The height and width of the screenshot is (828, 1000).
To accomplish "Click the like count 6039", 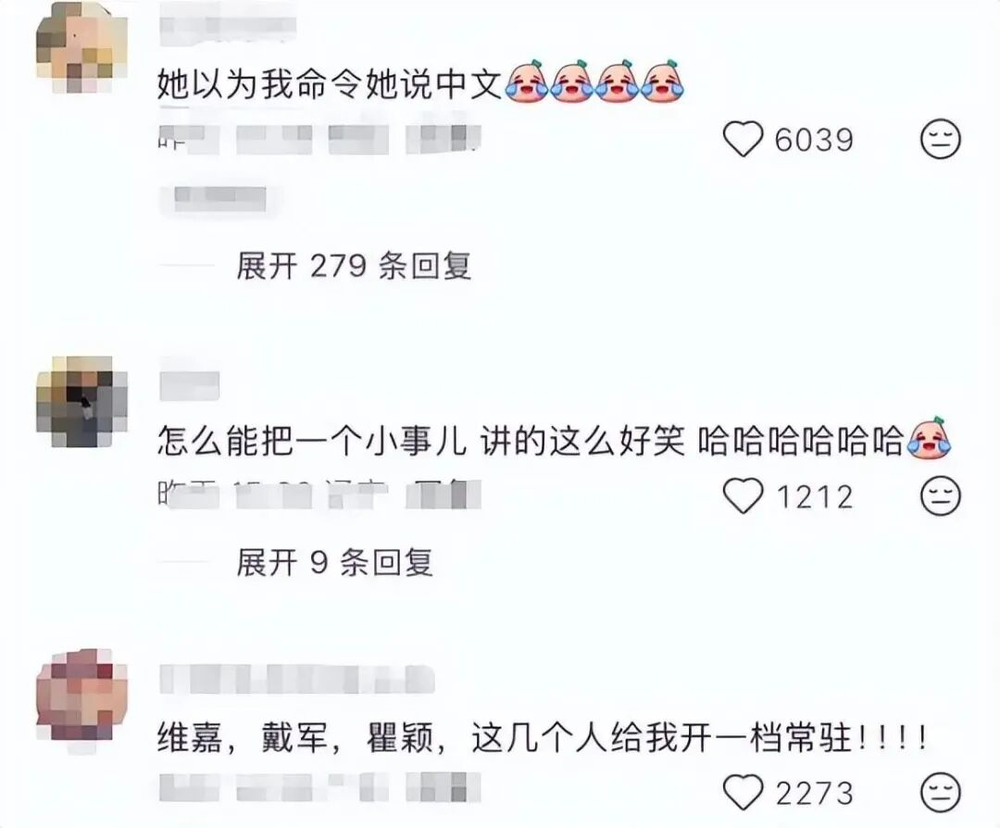I will click(x=814, y=140).
